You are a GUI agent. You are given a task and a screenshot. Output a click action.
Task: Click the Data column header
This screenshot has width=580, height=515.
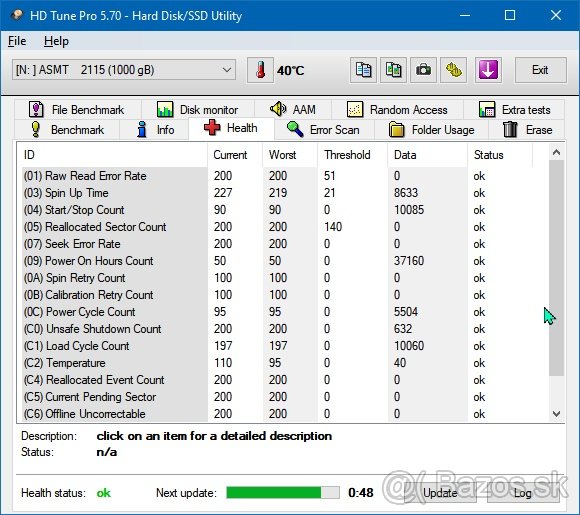[428, 155]
